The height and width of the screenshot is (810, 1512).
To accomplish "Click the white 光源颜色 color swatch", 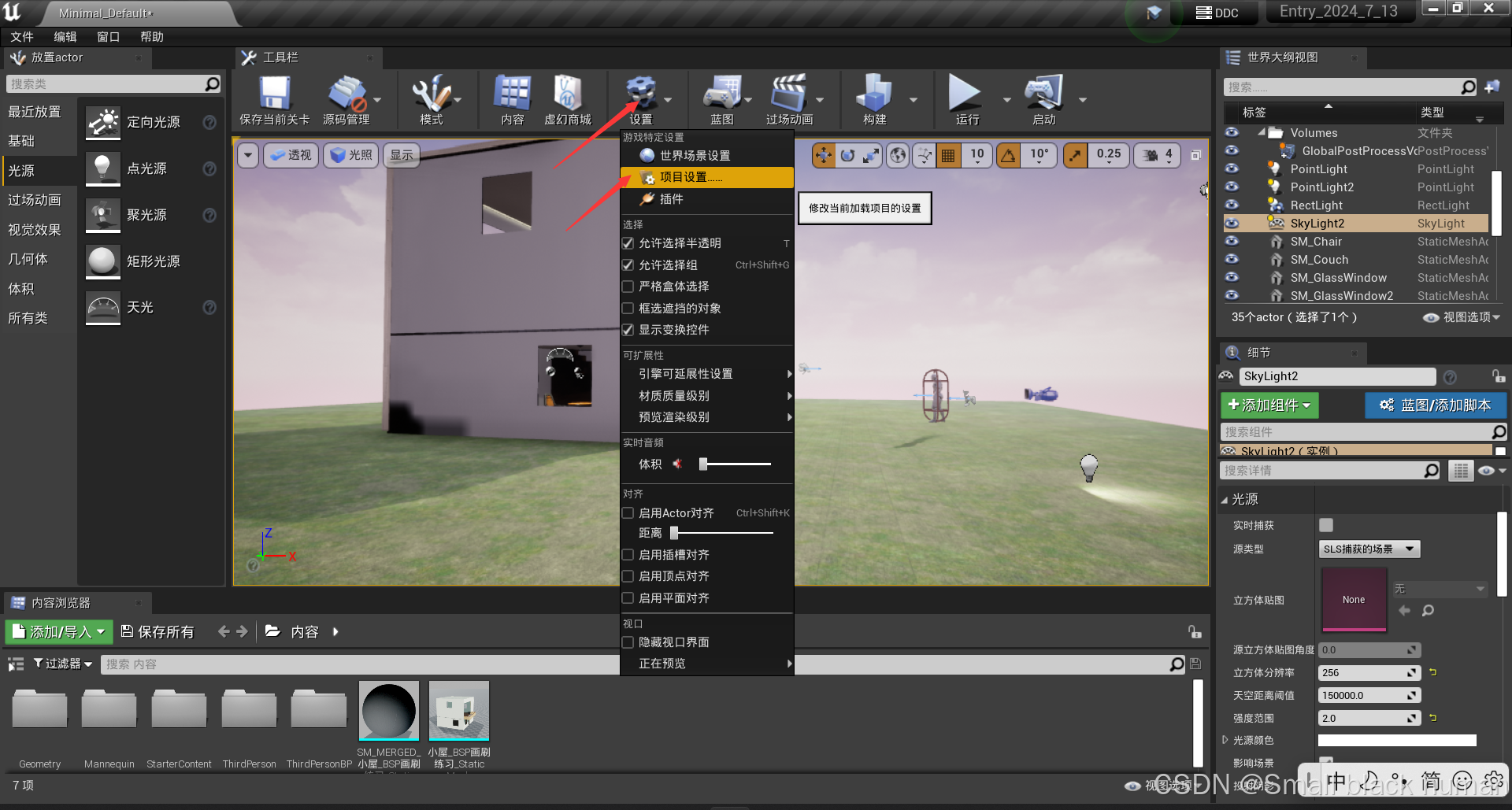I will (x=1396, y=741).
